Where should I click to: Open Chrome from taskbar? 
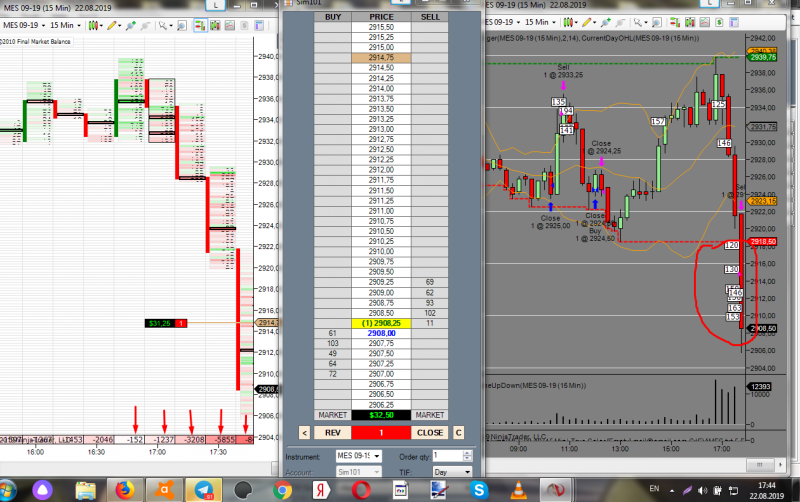pos(282,490)
